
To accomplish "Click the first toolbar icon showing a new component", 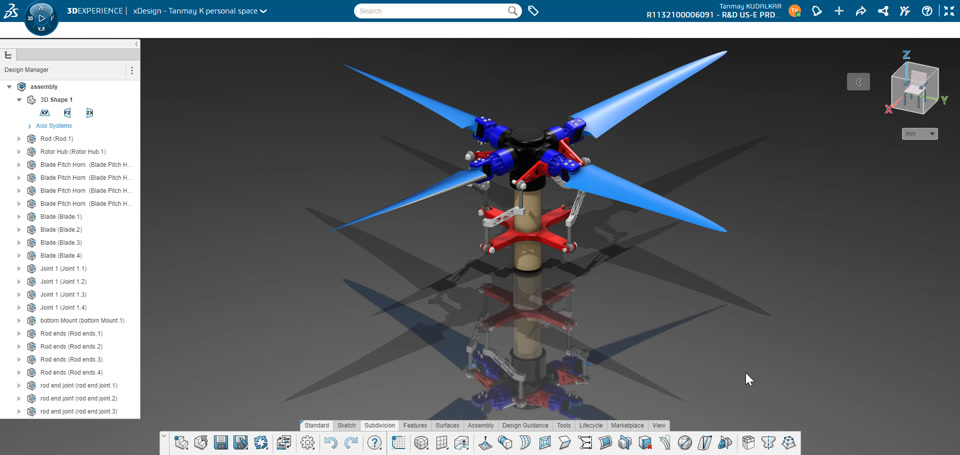I will point(181,443).
